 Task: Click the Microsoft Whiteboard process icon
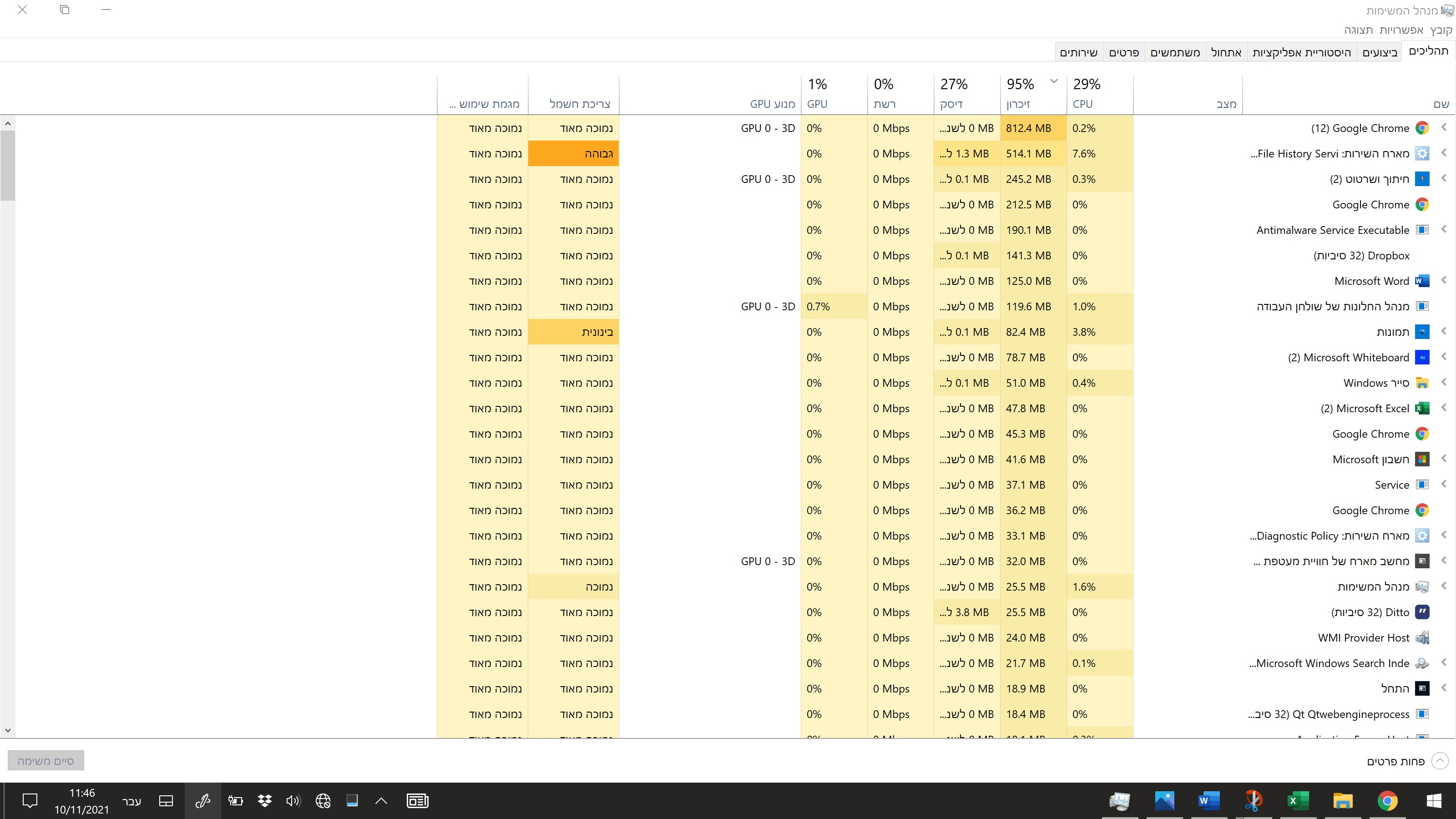coord(1422,357)
